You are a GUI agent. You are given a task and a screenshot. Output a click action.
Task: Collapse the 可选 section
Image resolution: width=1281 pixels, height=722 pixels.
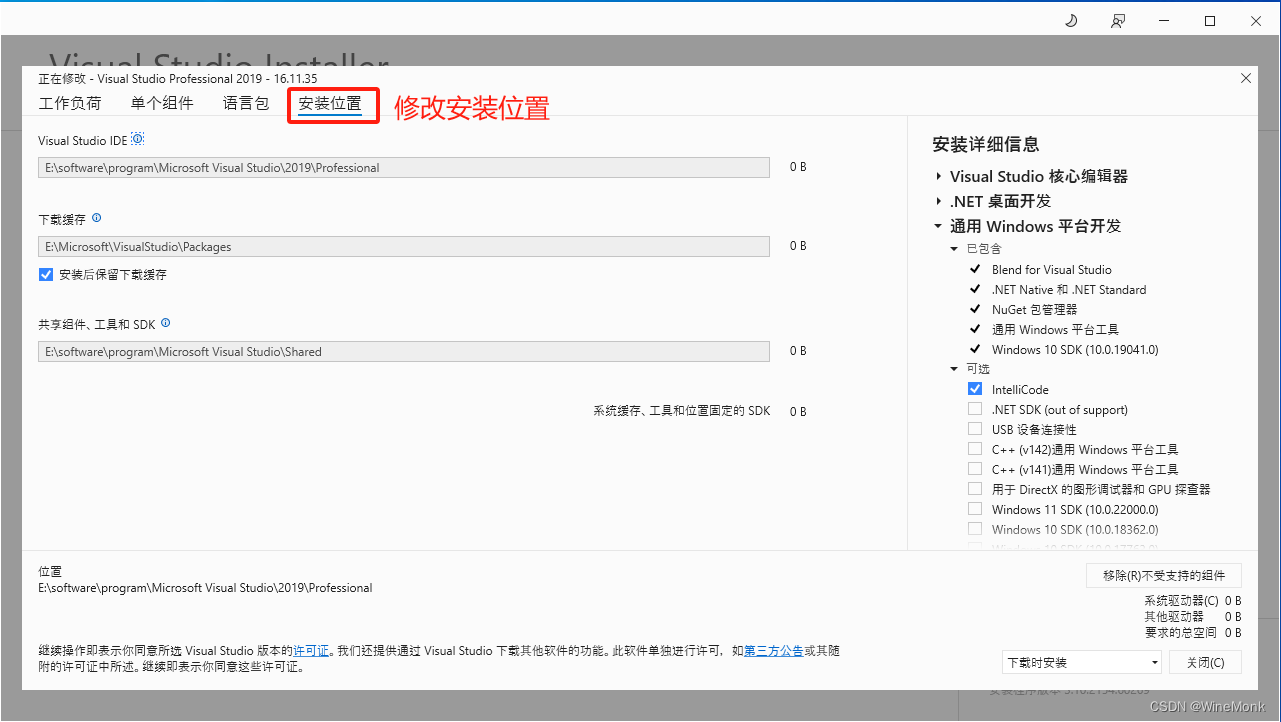pos(955,369)
